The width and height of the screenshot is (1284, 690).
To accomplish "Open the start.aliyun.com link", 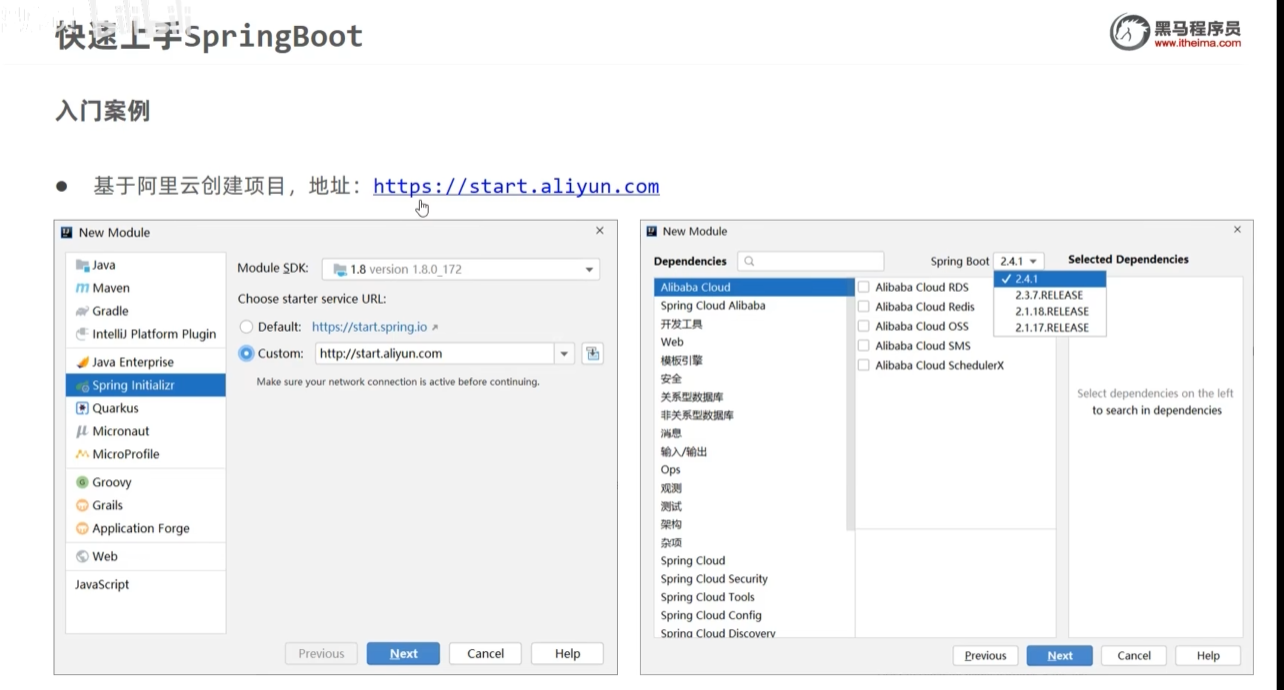I will (x=516, y=186).
